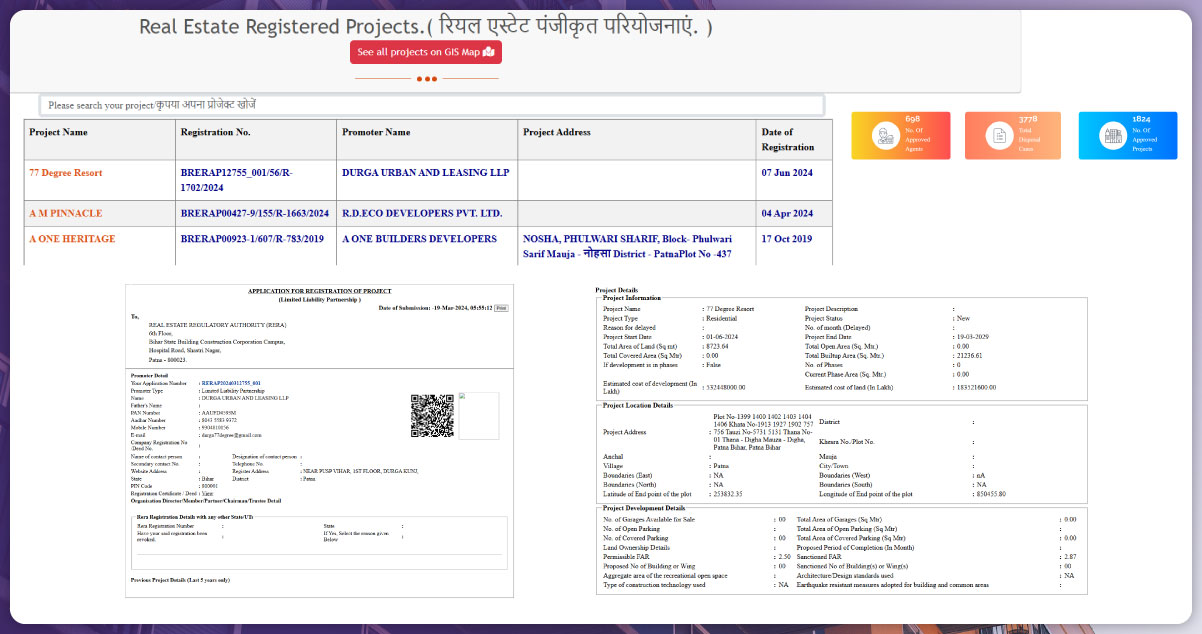Click the 07 Jun 2024 registration date
The height and width of the screenshot is (634, 1202).
[x=787, y=173]
